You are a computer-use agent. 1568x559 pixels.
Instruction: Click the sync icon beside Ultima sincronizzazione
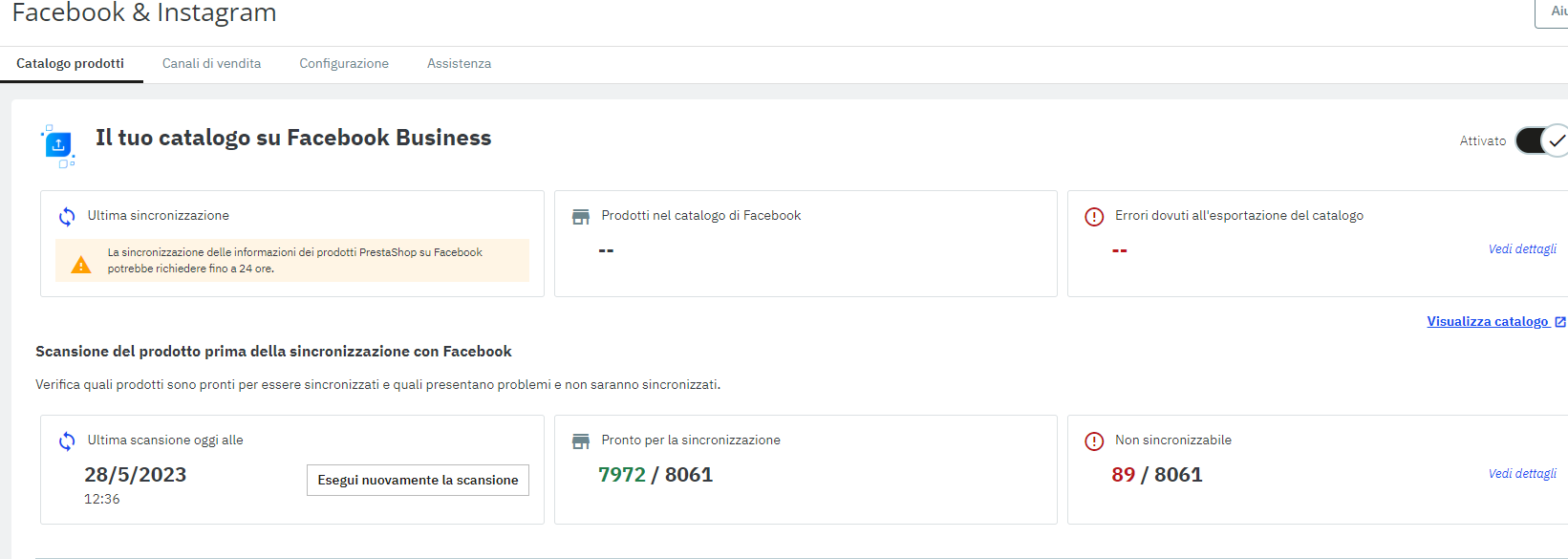click(67, 217)
